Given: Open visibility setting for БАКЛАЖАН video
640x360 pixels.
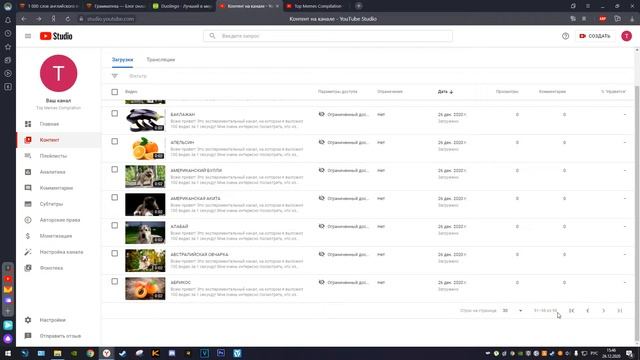Looking at the screenshot, I should (343, 115).
